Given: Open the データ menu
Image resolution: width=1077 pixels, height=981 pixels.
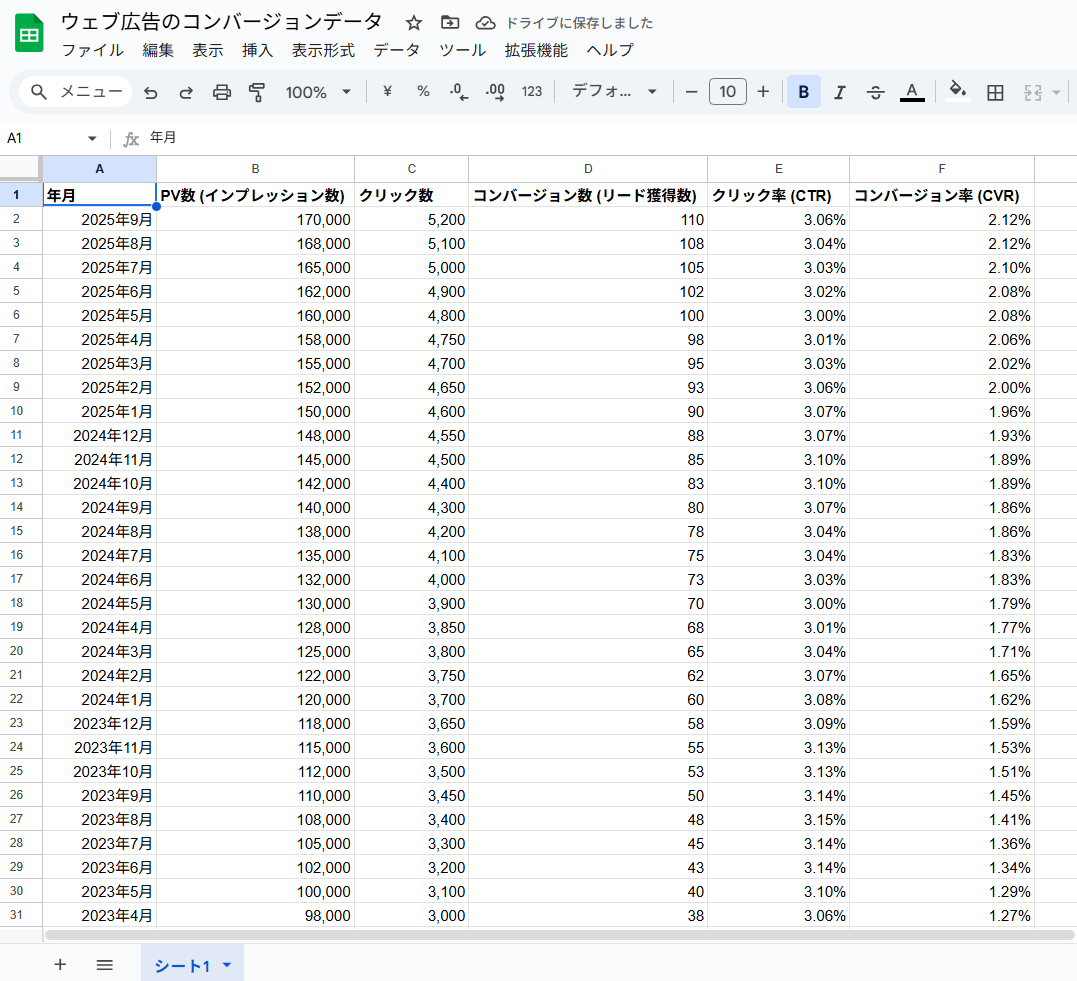Looking at the screenshot, I should point(396,50).
